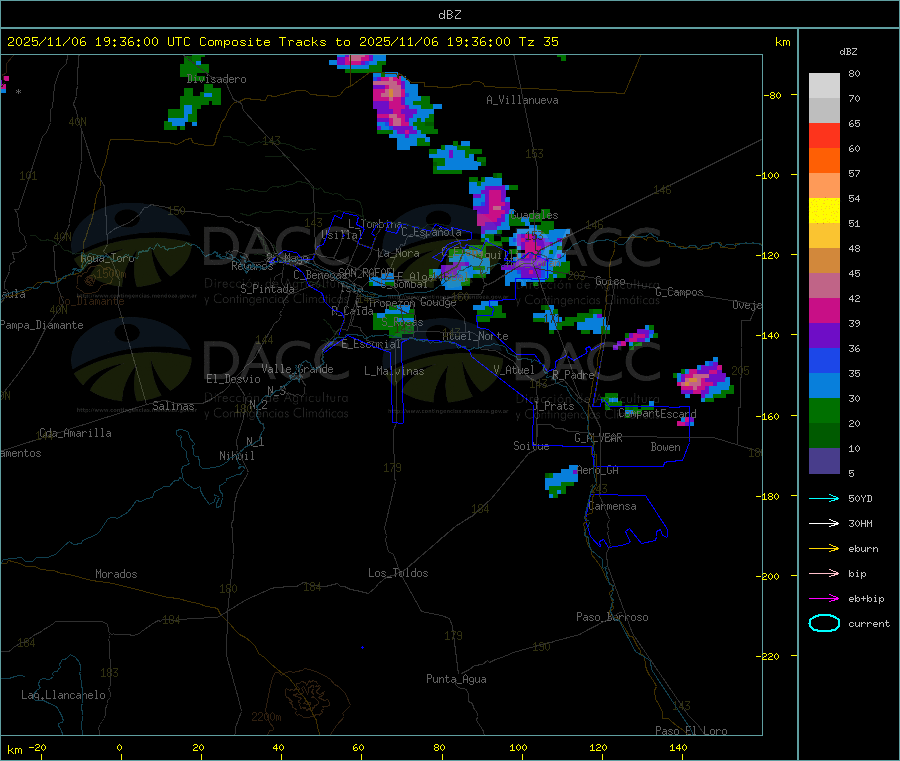900x761 pixels.
Task: Click the eb+bip magenta arrow legend icon
Action: pyautogui.click(x=824, y=599)
